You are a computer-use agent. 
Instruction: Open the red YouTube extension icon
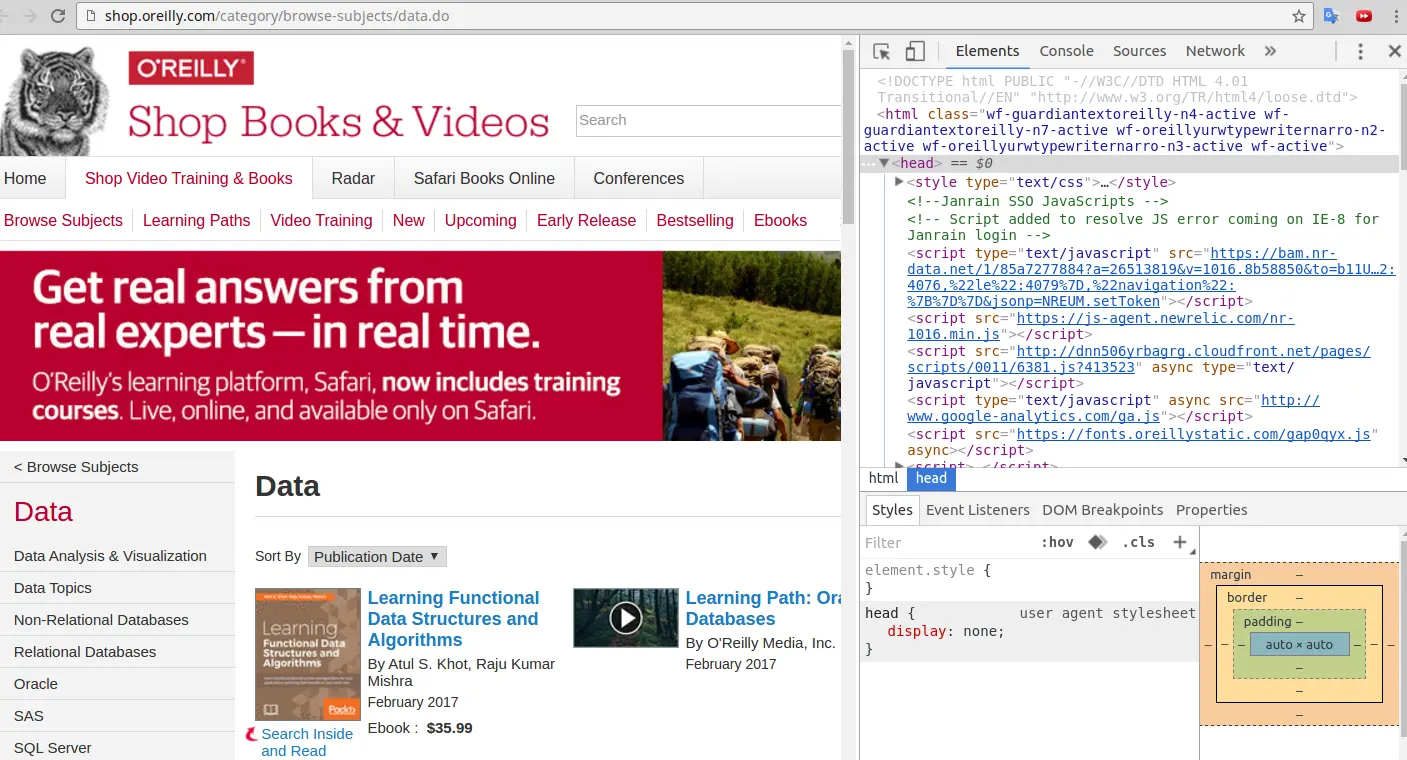pos(1363,16)
